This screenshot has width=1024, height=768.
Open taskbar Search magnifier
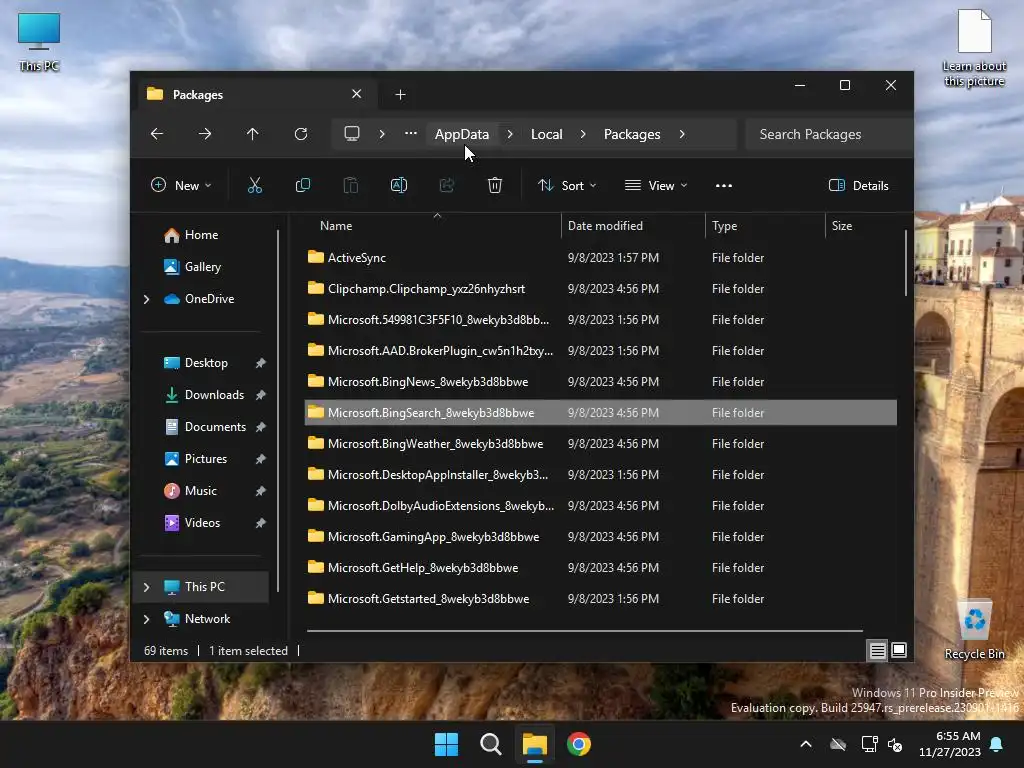coord(490,744)
